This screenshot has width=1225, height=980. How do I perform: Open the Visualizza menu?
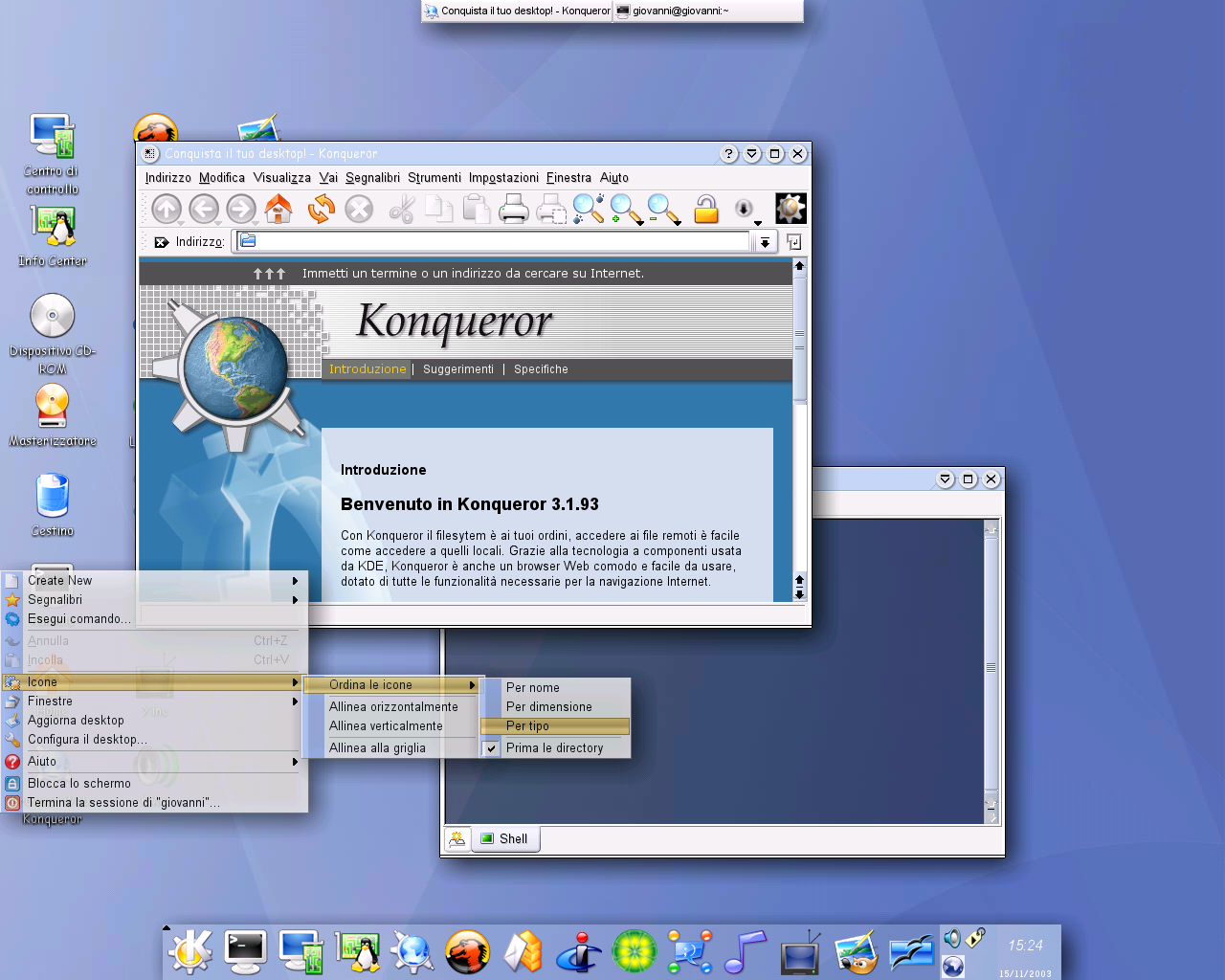pyautogui.click(x=282, y=178)
